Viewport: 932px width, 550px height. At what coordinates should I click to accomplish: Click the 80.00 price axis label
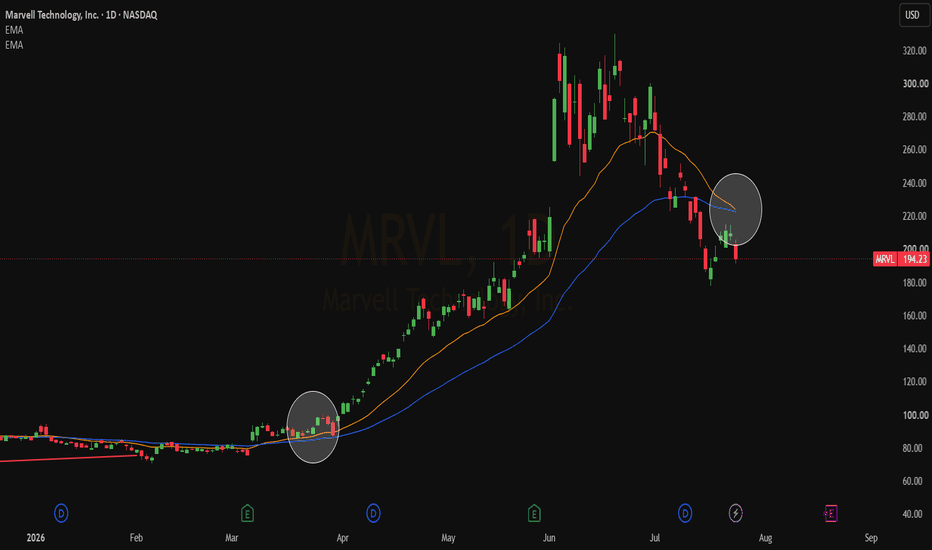click(913, 448)
